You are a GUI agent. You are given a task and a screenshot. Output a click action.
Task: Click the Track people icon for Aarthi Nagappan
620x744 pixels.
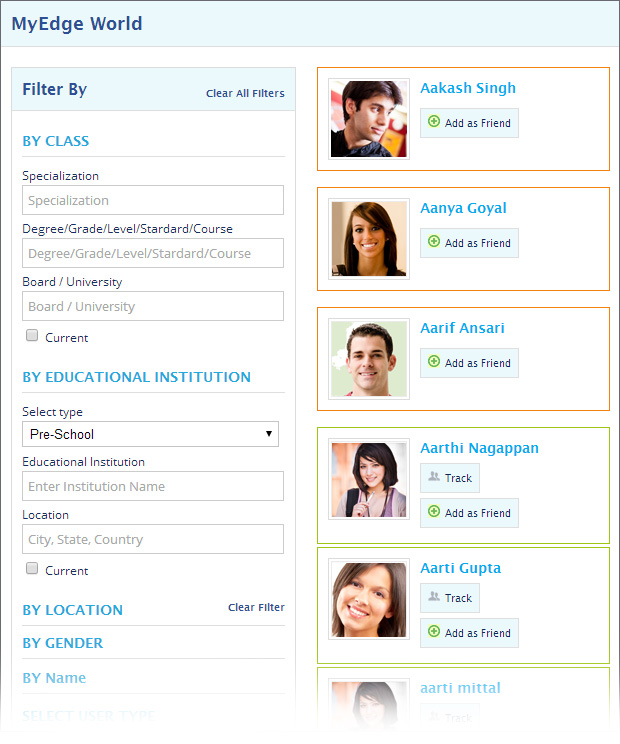click(434, 478)
